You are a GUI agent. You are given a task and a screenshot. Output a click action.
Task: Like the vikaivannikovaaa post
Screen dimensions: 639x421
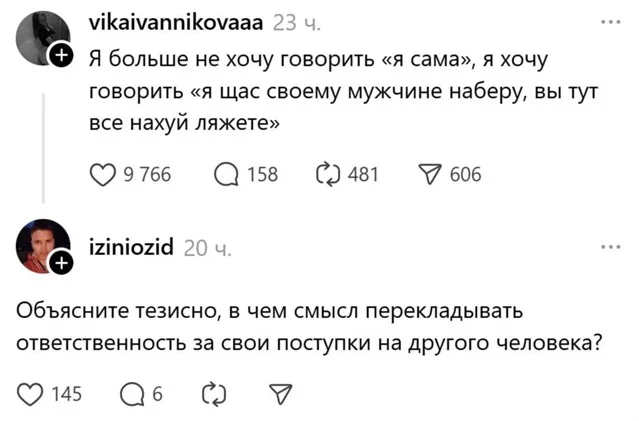pyautogui.click(x=102, y=175)
